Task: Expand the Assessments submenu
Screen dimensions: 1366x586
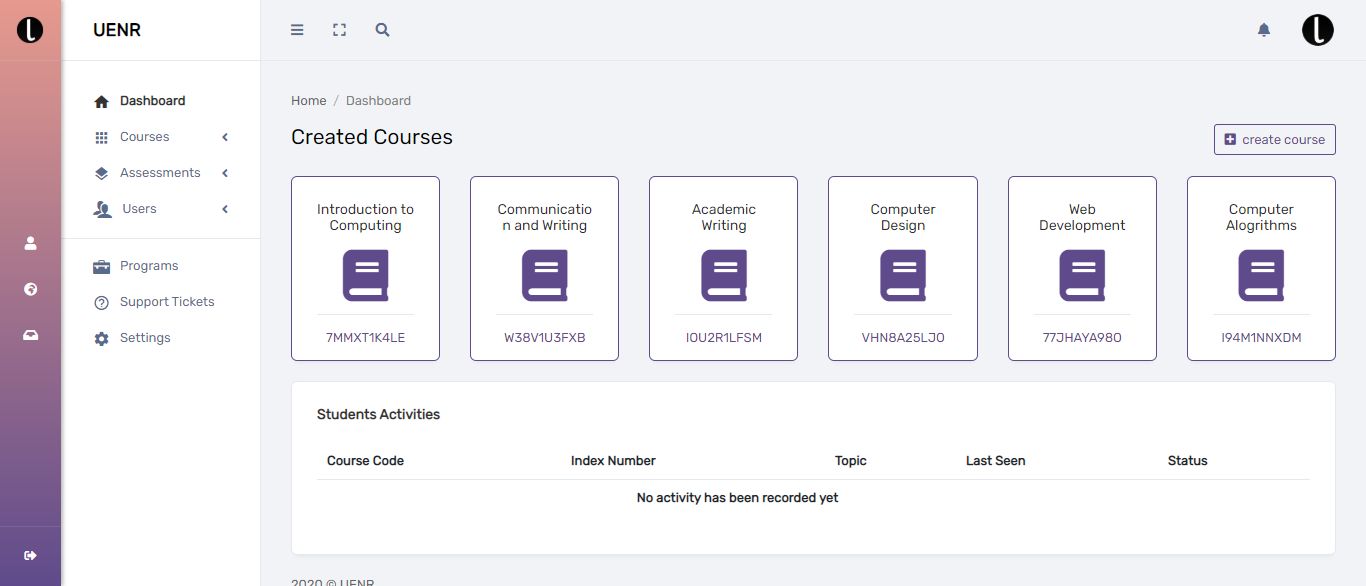Action: (x=160, y=173)
